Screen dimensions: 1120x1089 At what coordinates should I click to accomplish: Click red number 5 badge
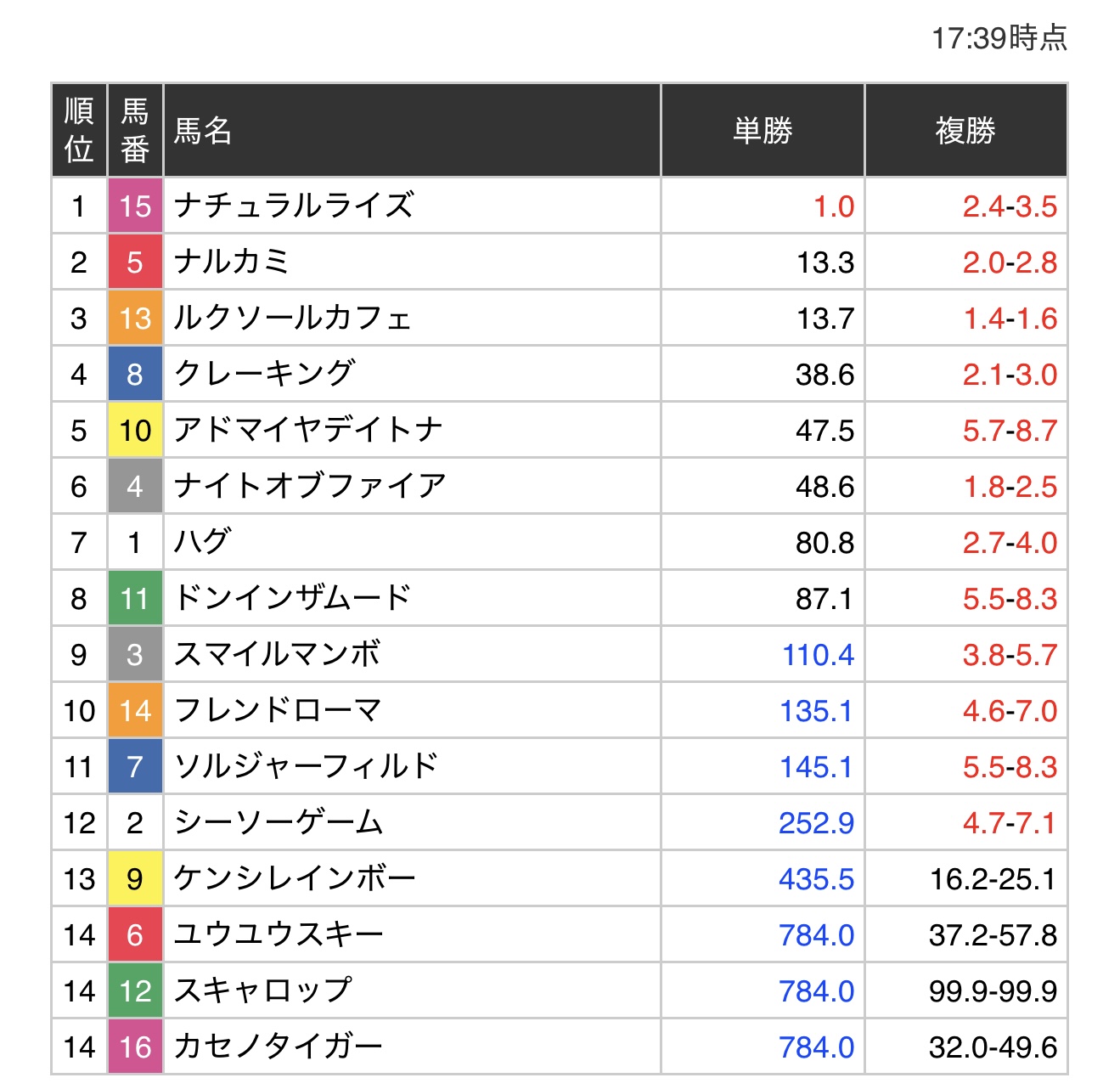135,262
